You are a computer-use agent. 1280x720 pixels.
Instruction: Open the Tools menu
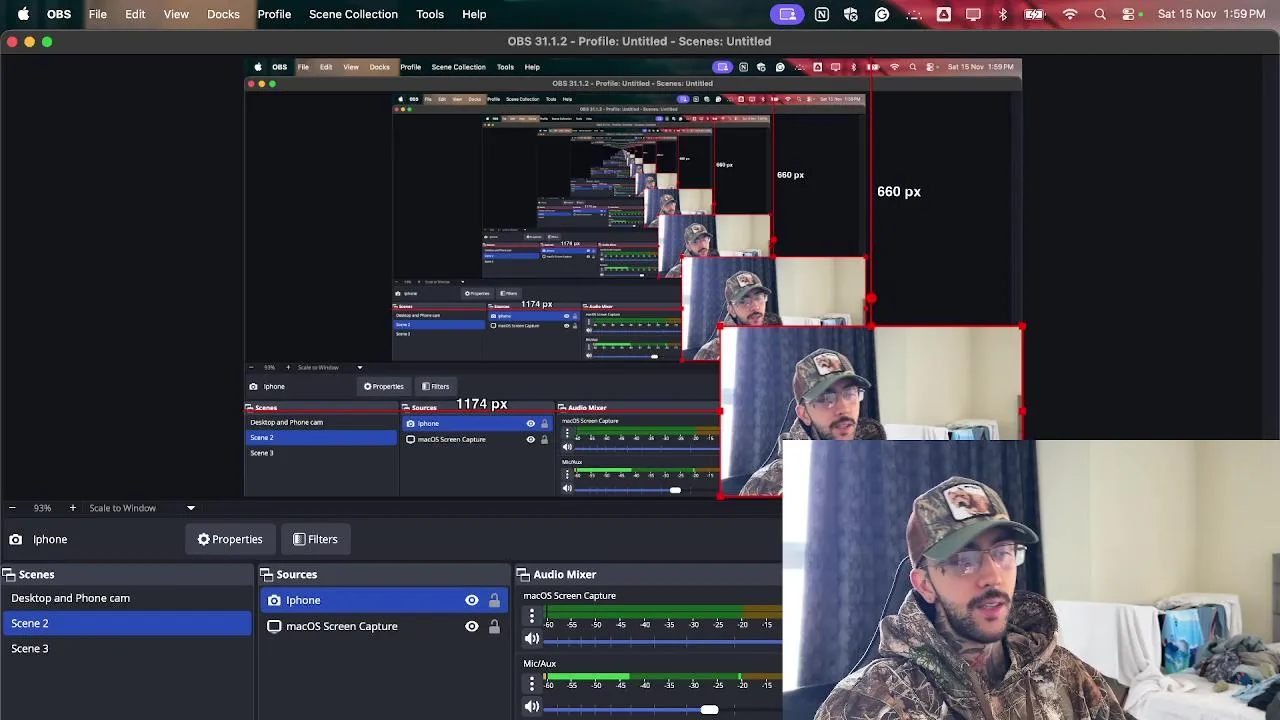coord(430,14)
